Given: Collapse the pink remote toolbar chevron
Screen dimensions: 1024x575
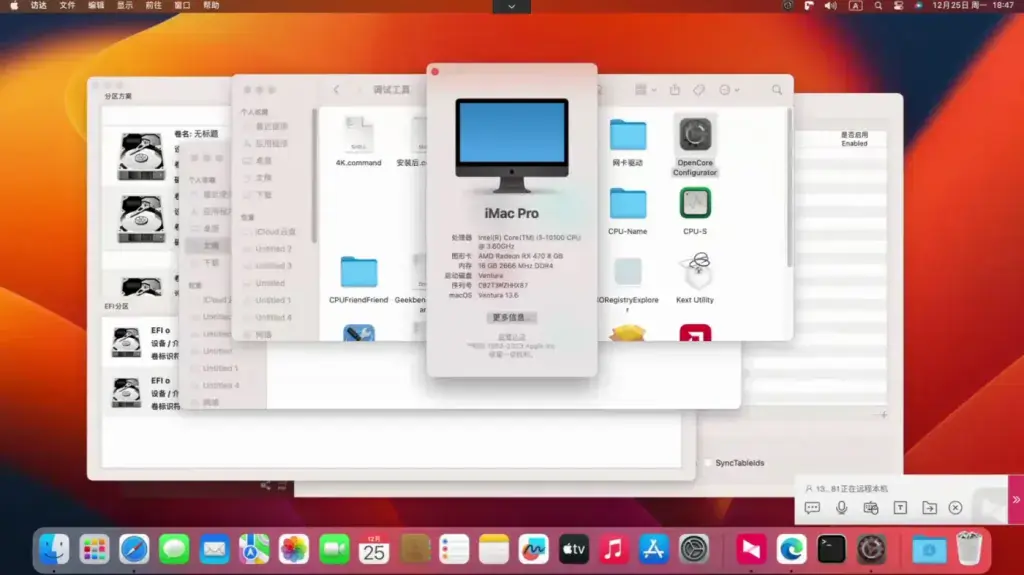Looking at the screenshot, I should coord(1016,499).
